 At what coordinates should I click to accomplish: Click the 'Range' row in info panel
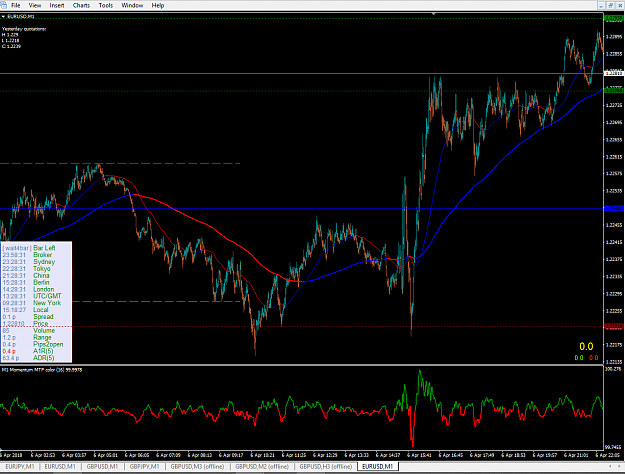point(27,338)
